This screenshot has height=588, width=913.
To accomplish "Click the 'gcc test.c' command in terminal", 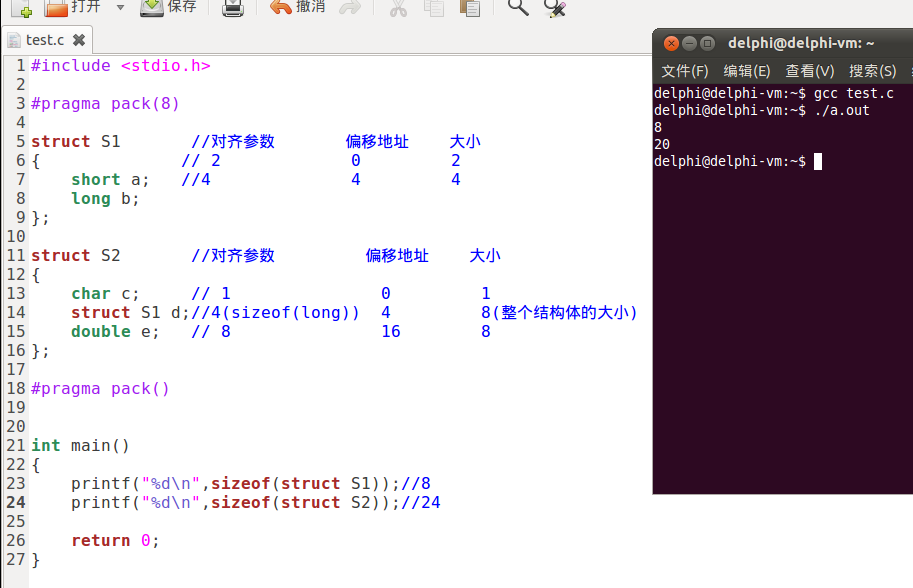I will pos(853,93).
